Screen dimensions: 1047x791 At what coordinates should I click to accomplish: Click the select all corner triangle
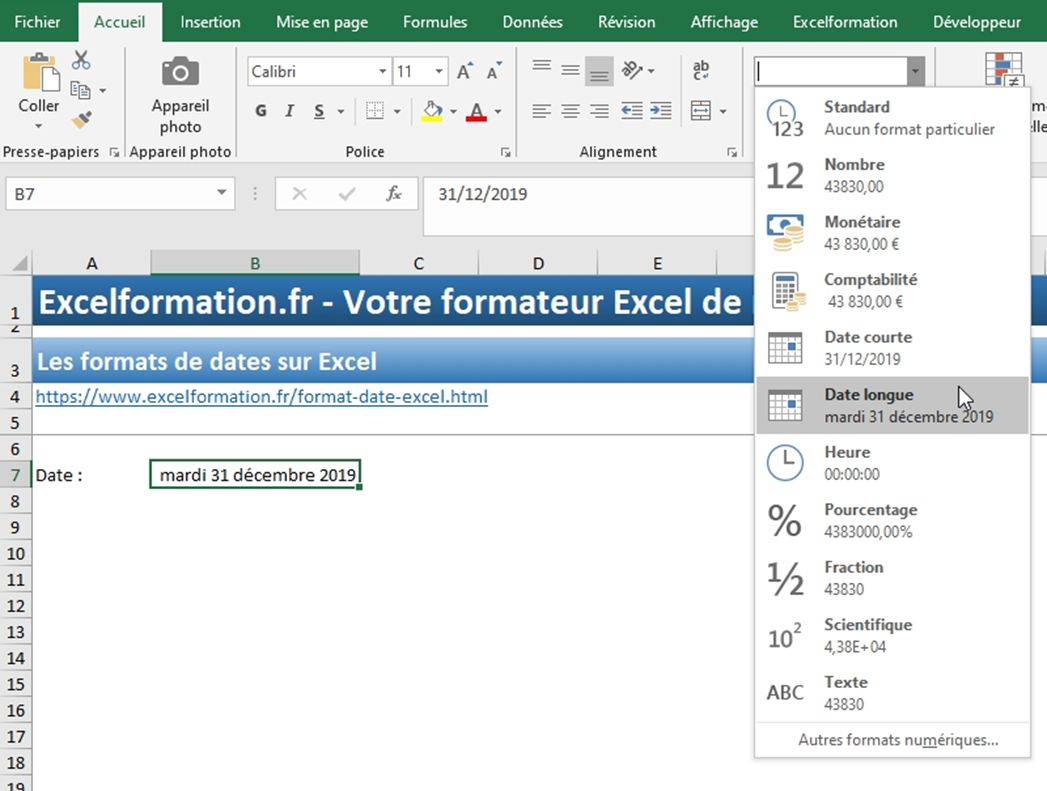click(x=20, y=263)
